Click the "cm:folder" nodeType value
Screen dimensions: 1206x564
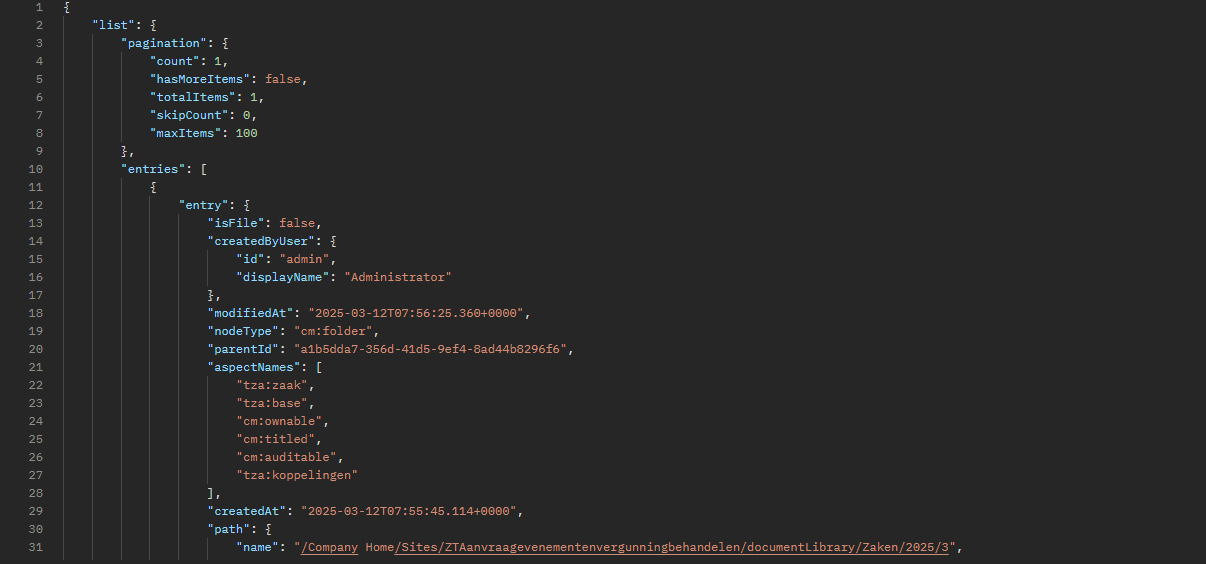coord(334,331)
